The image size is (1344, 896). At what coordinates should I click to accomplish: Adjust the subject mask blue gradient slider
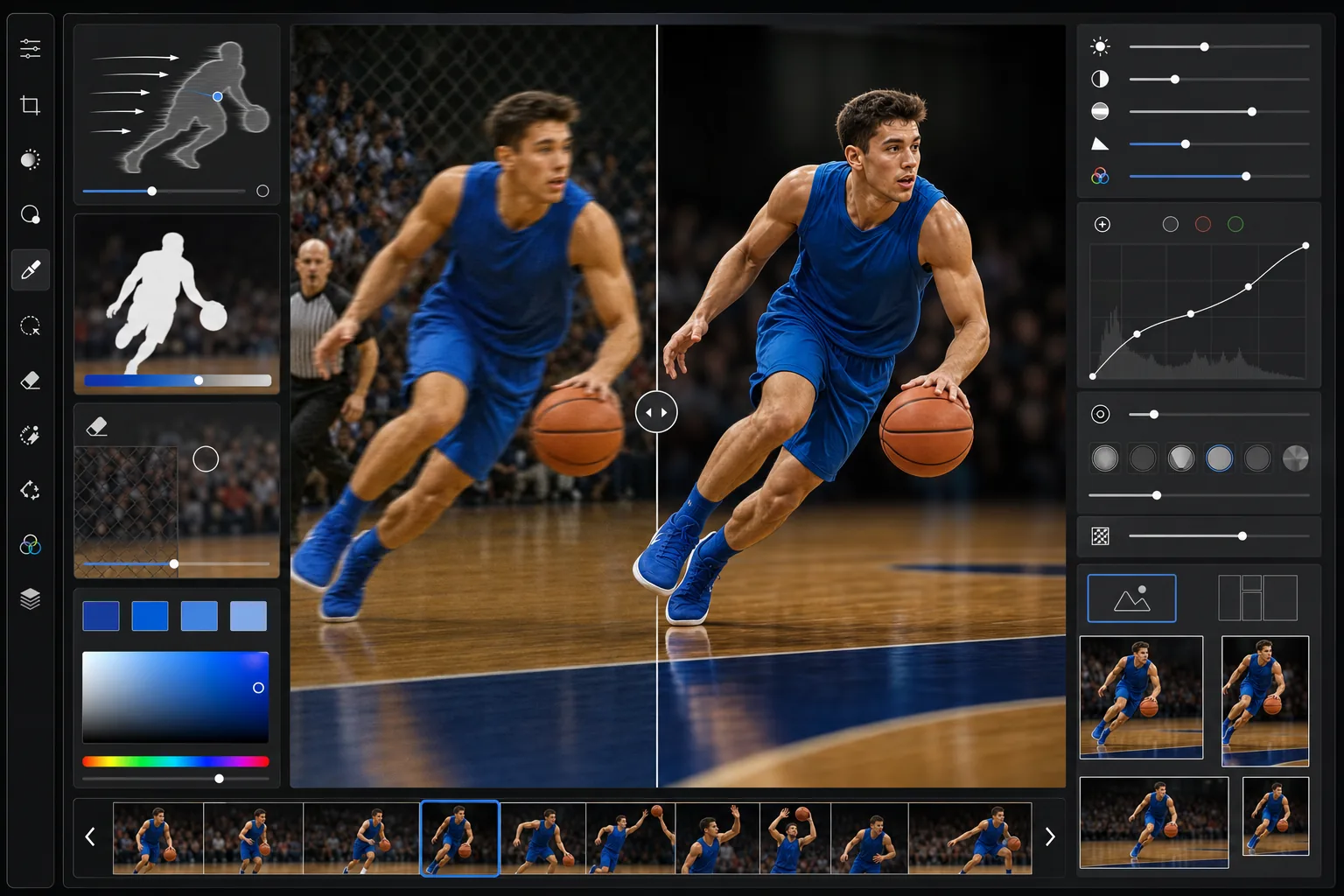(x=199, y=381)
